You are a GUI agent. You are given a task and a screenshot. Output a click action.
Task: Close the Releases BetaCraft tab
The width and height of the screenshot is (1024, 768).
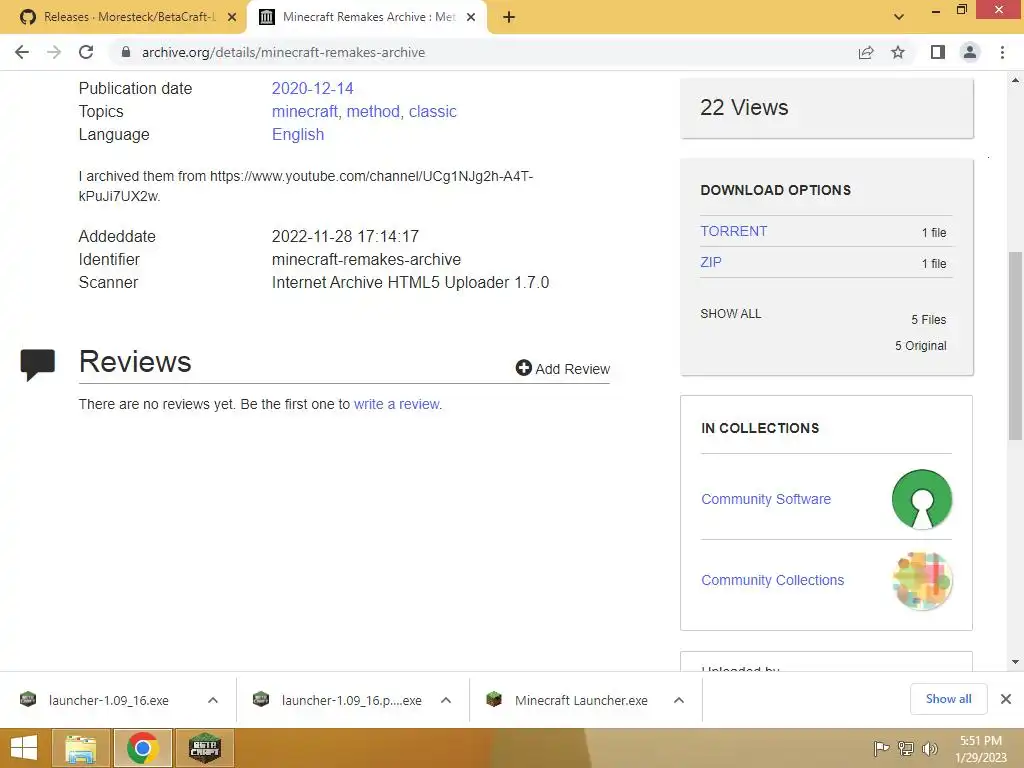click(x=232, y=18)
